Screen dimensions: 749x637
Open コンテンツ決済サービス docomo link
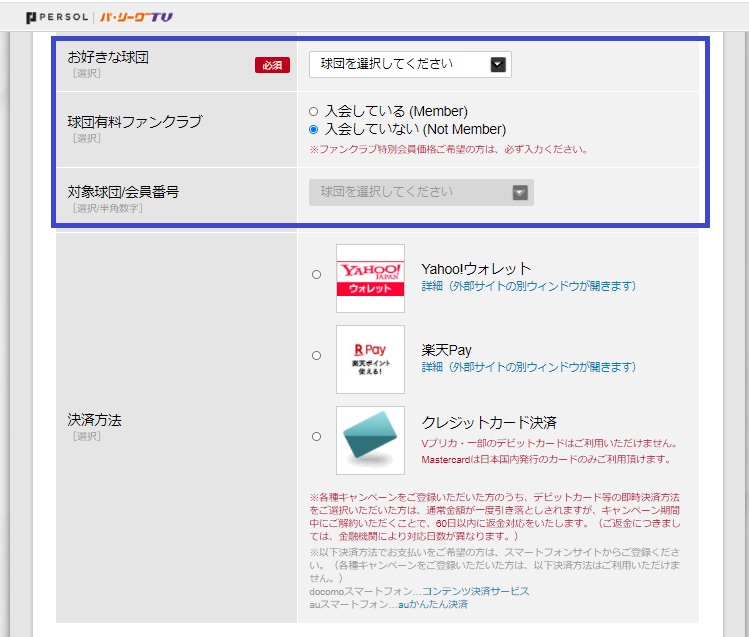(x=475, y=591)
